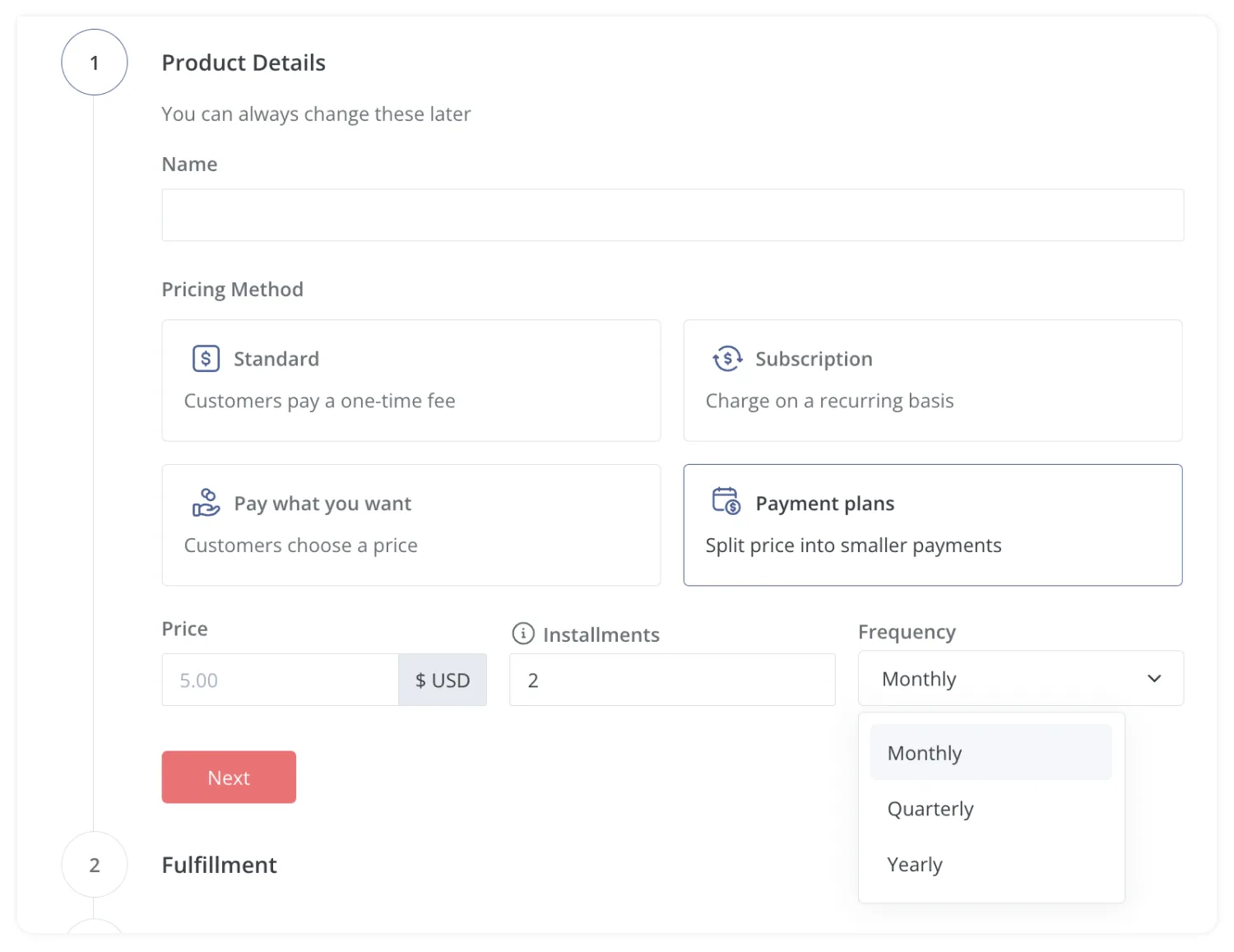Pick the Pay what you want option

(x=411, y=525)
